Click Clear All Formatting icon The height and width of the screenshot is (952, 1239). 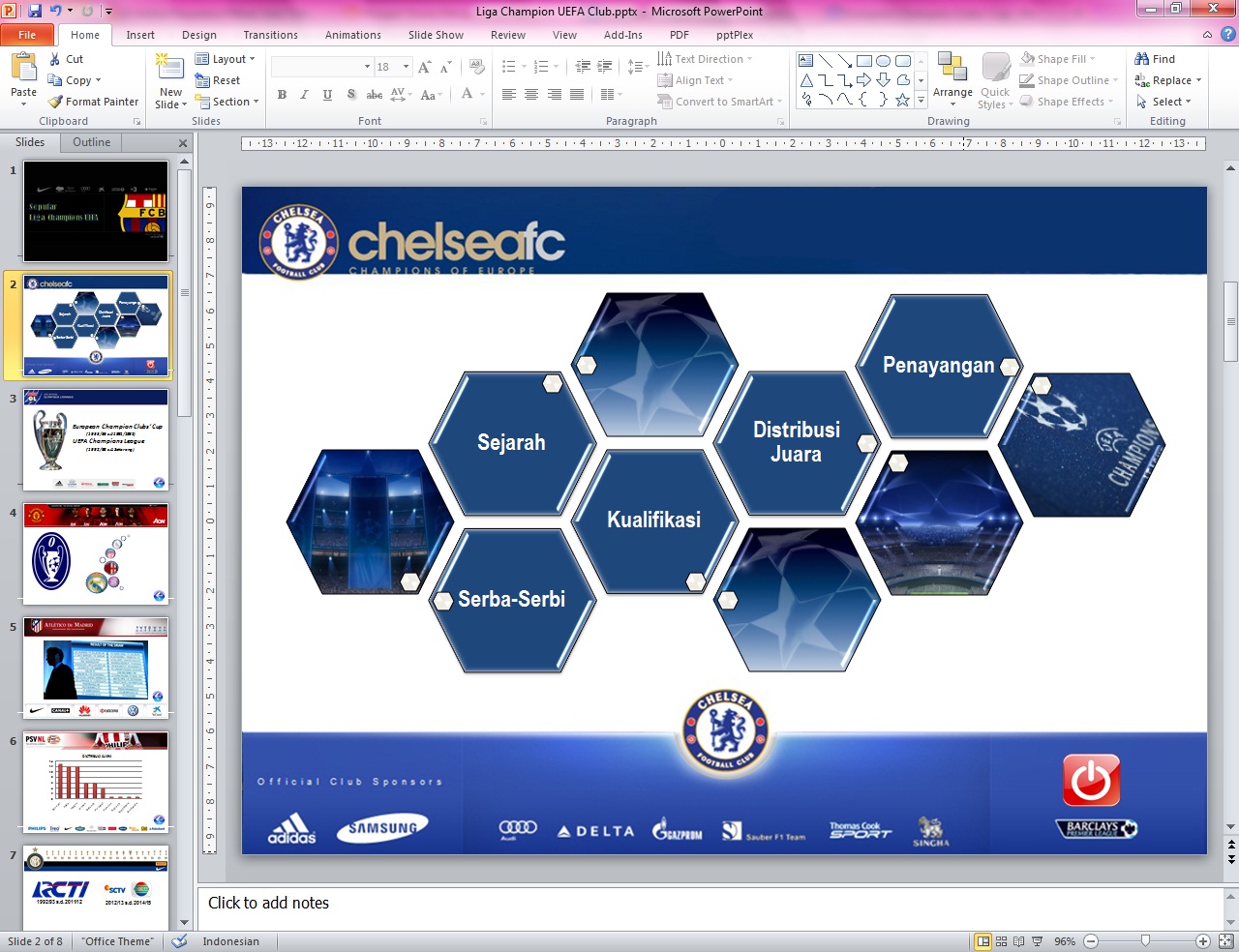[476, 67]
